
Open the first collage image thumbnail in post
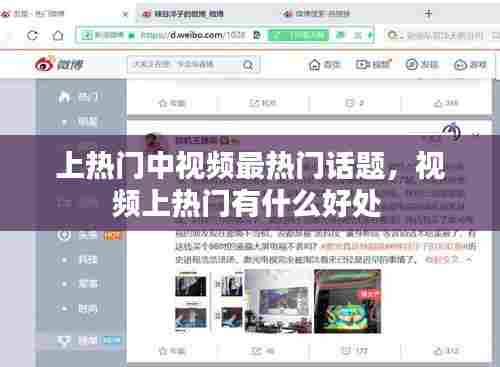click(x=209, y=302)
